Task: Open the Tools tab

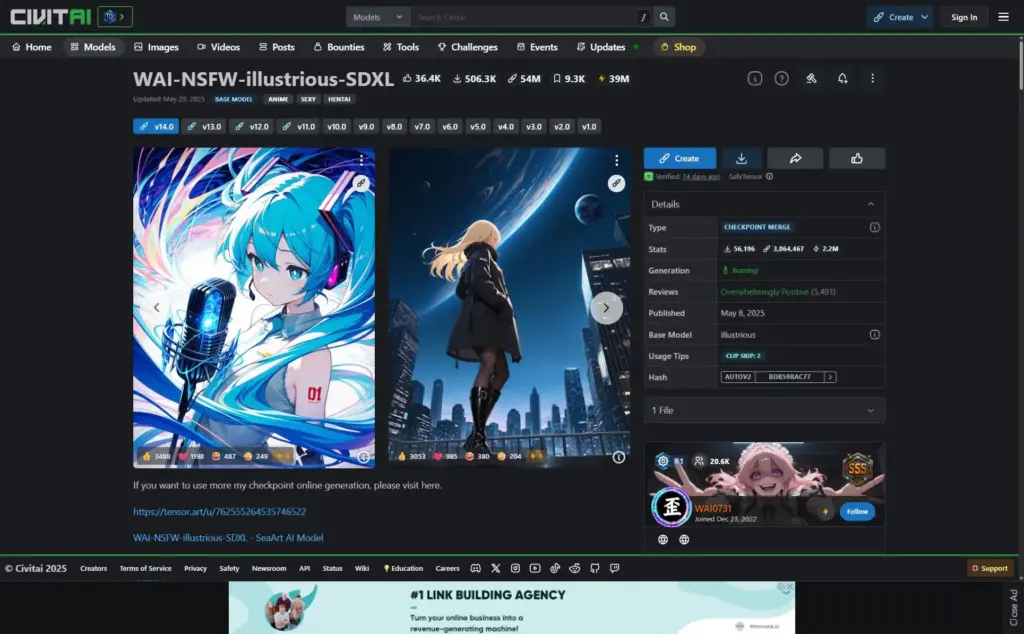Action: [401, 47]
